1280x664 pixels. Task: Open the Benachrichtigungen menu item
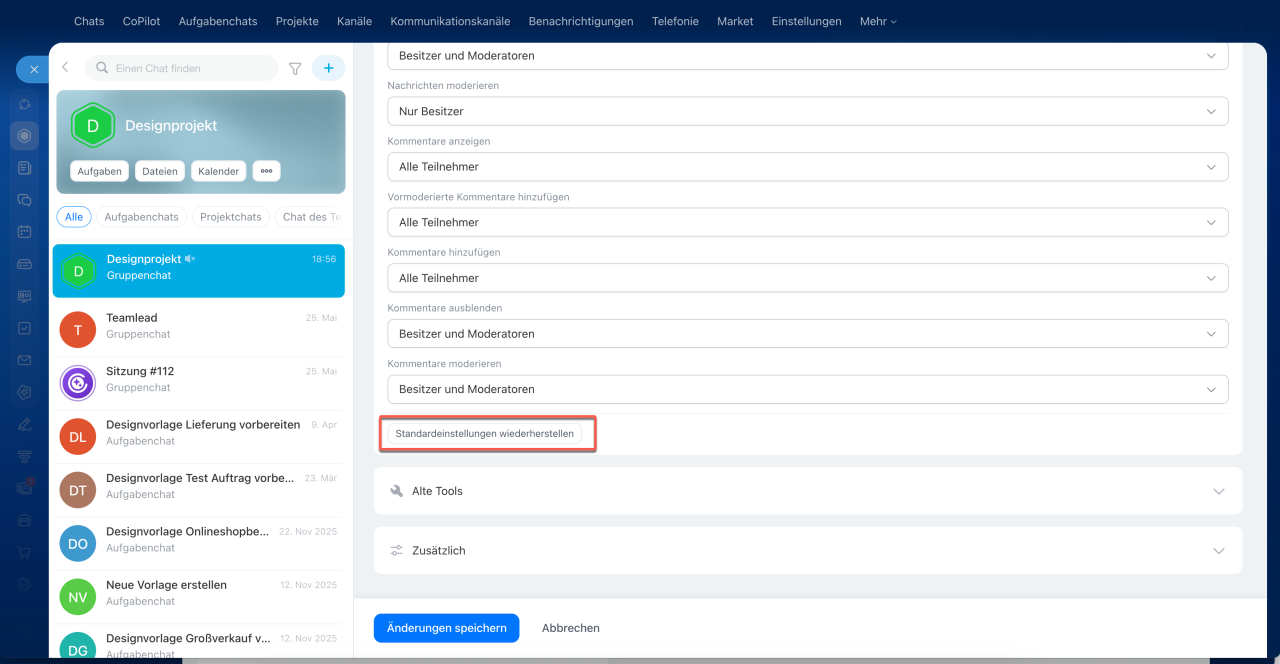581,21
